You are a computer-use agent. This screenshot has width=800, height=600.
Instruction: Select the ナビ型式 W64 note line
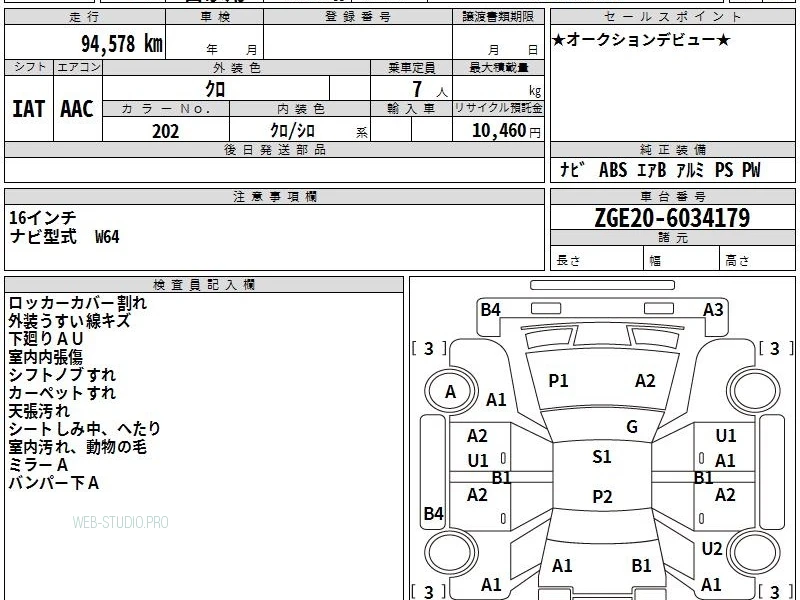coord(64,237)
